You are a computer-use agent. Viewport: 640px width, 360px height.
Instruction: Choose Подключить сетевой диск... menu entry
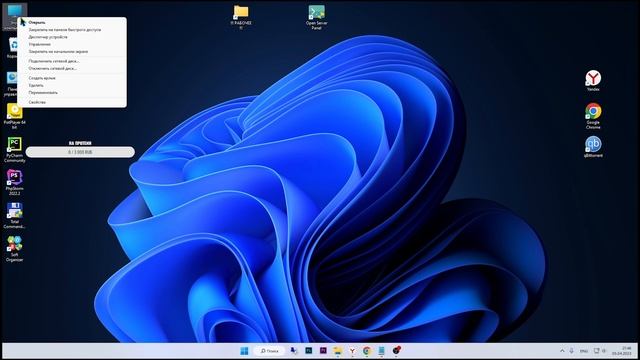(x=72, y=61)
